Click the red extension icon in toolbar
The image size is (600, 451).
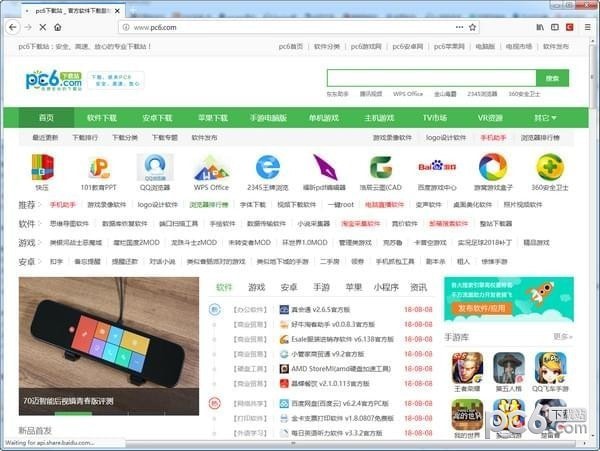(570, 27)
